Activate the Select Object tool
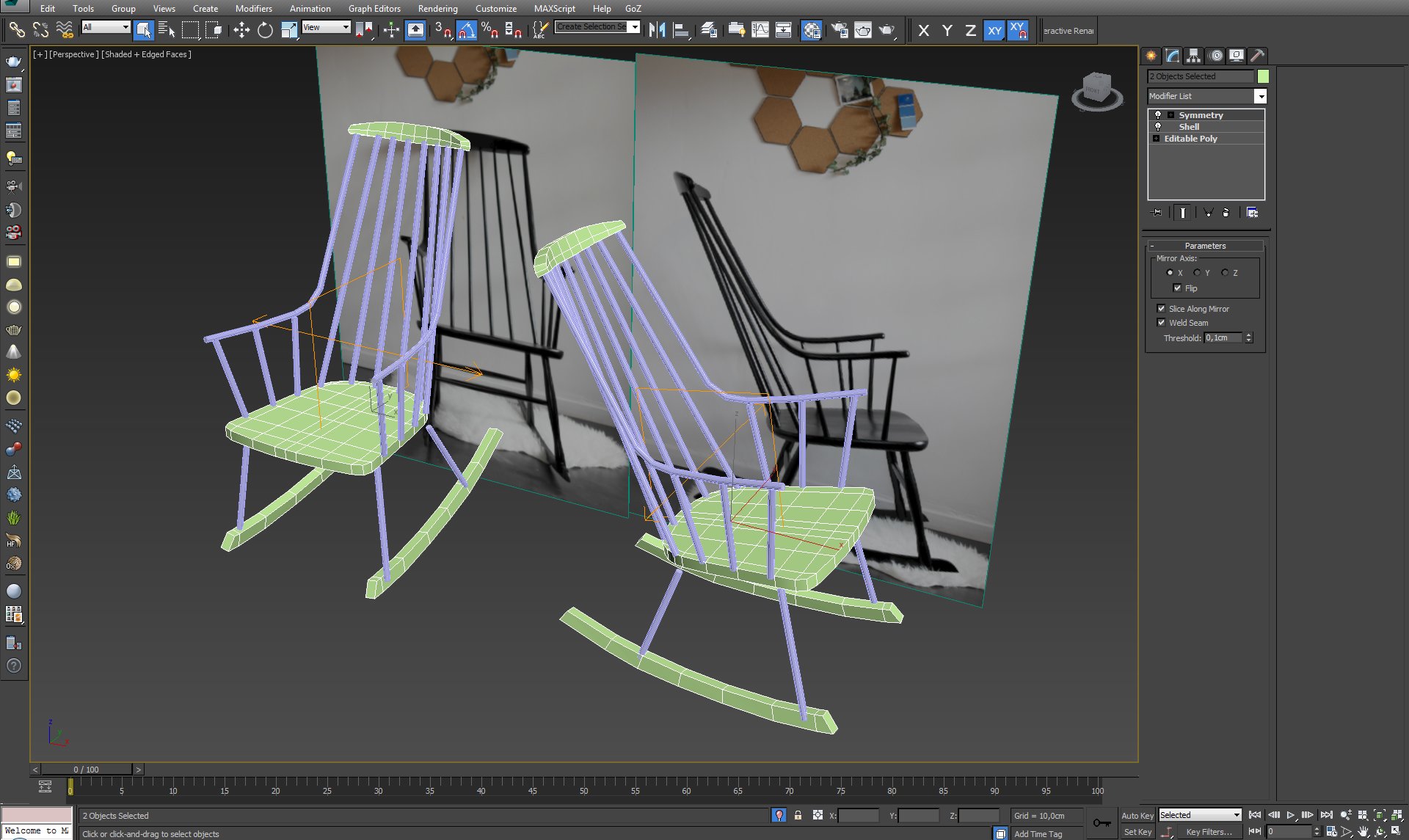 pyautogui.click(x=144, y=30)
